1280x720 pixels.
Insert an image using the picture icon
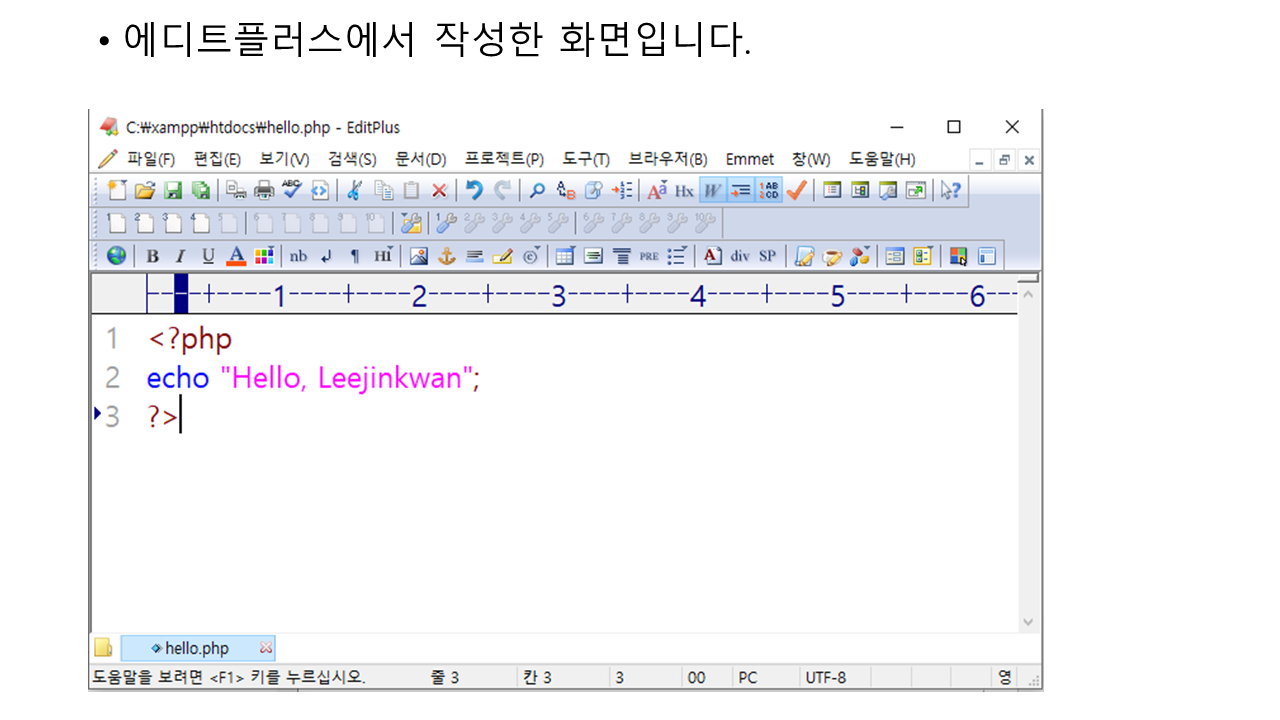419,256
